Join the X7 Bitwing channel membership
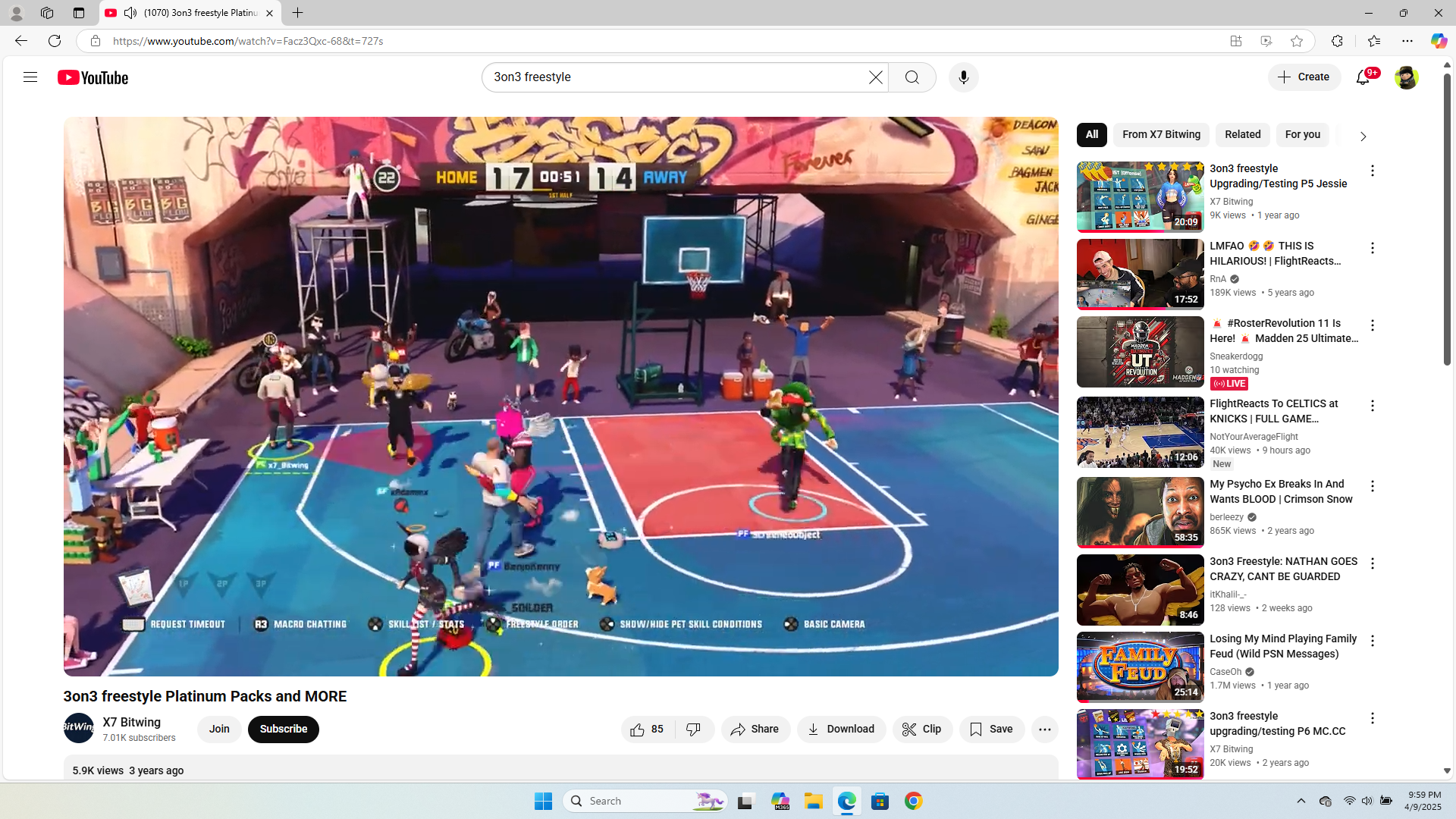The height and width of the screenshot is (819, 1456). (x=219, y=730)
